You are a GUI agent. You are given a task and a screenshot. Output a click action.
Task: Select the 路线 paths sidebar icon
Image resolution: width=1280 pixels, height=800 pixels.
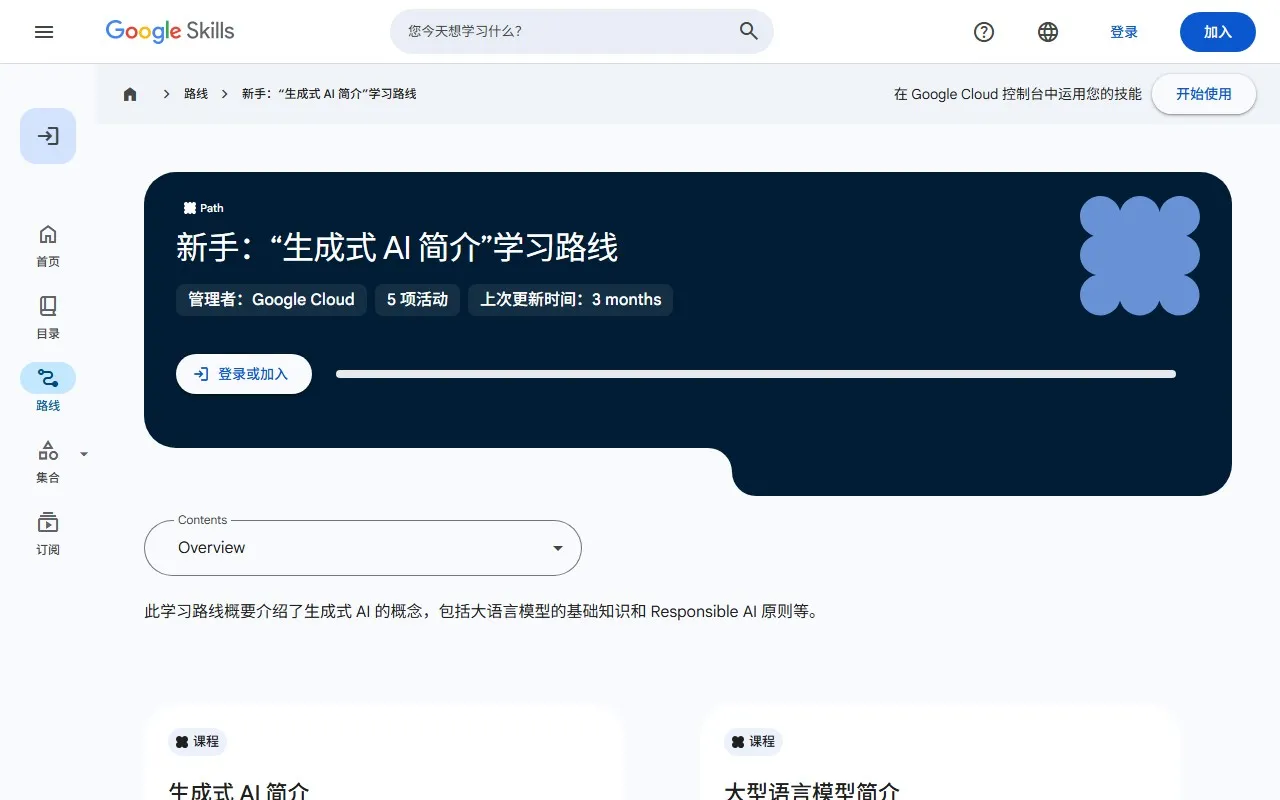(x=47, y=387)
